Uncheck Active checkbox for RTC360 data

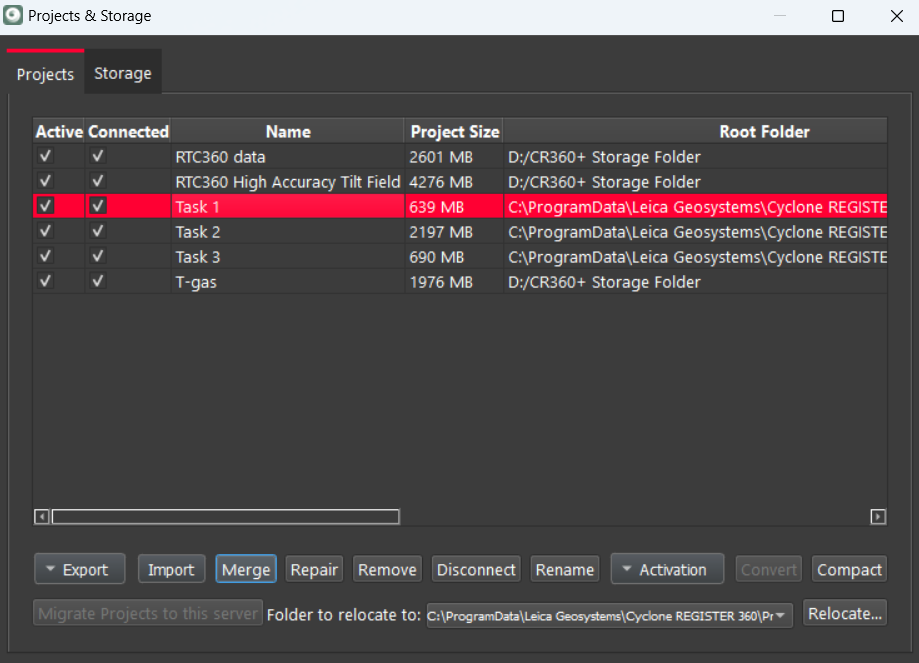(x=45, y=157)
